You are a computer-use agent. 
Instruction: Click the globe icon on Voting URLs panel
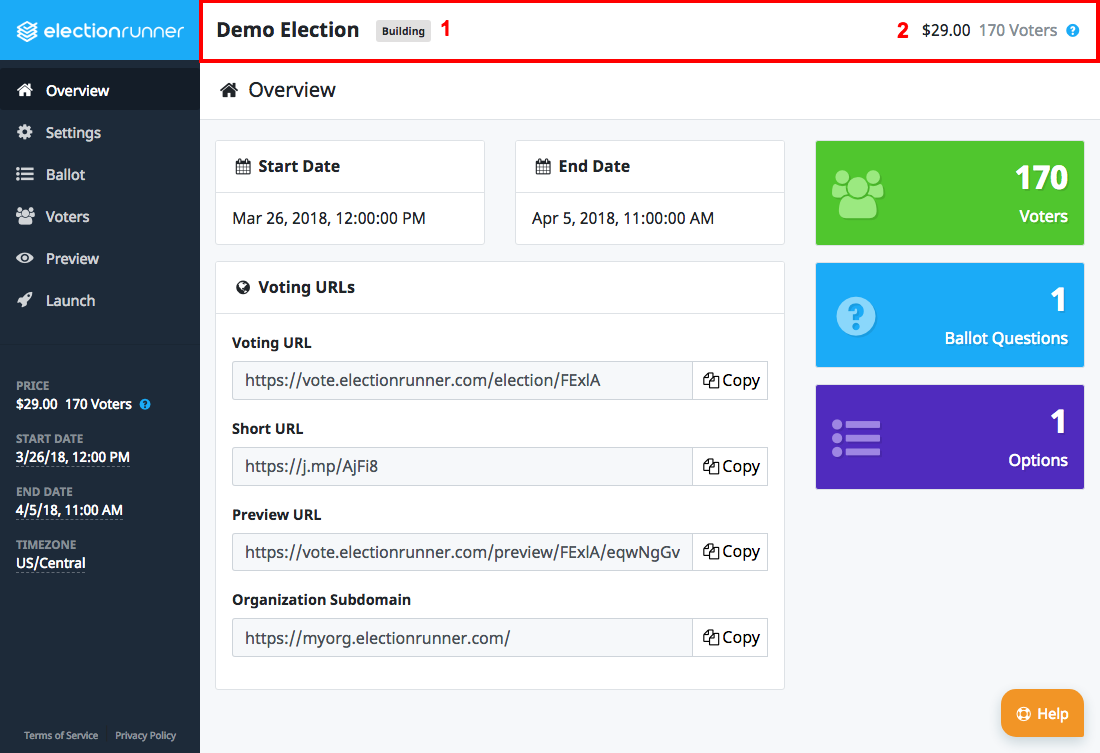[x=242, y=287]
